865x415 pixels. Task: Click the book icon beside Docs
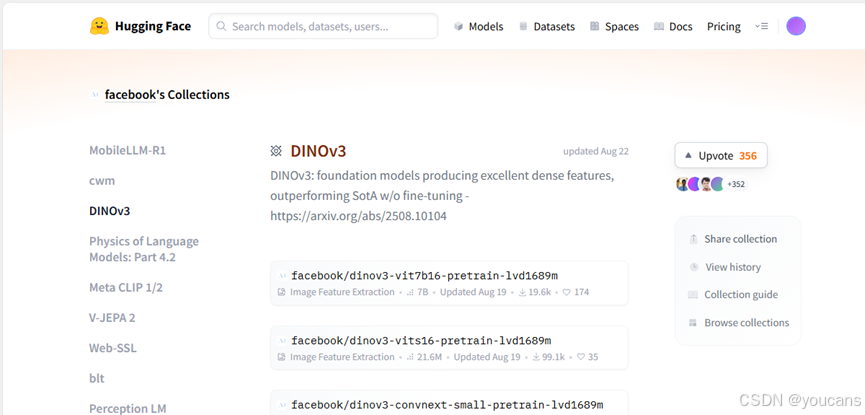coord(659,26)
